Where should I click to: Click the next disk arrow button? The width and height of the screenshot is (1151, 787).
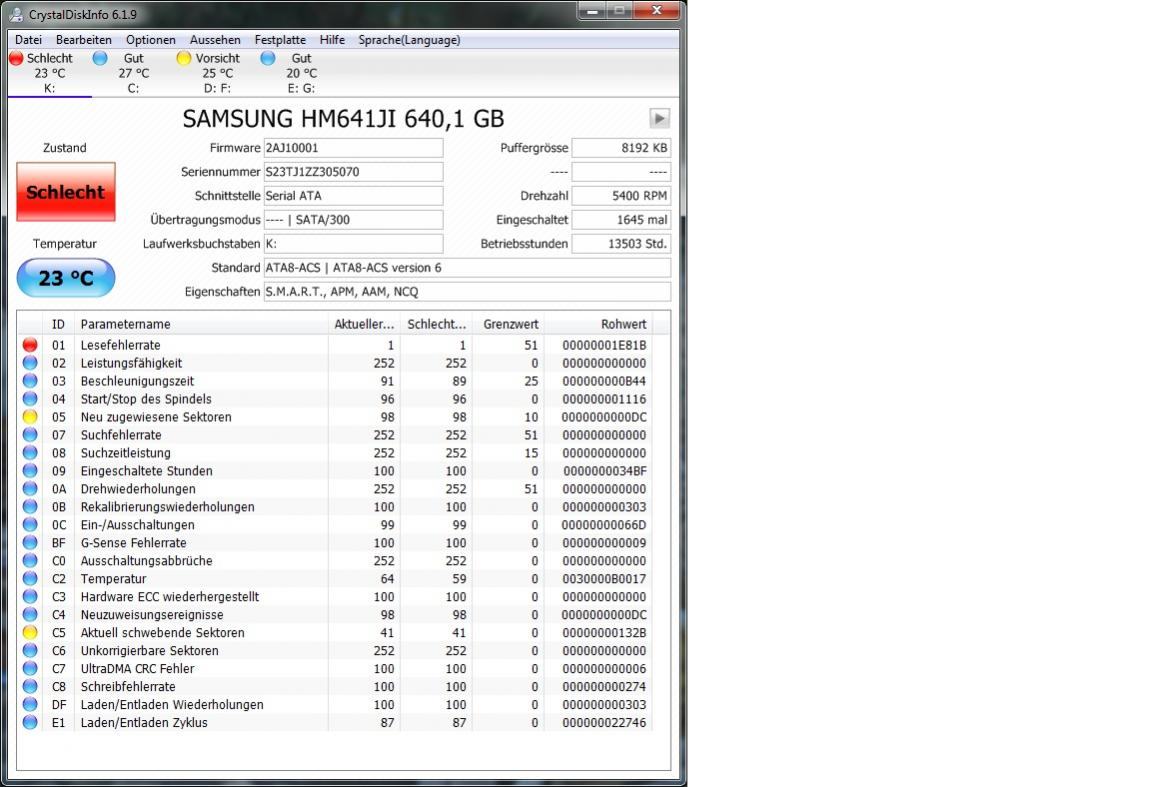659,118
